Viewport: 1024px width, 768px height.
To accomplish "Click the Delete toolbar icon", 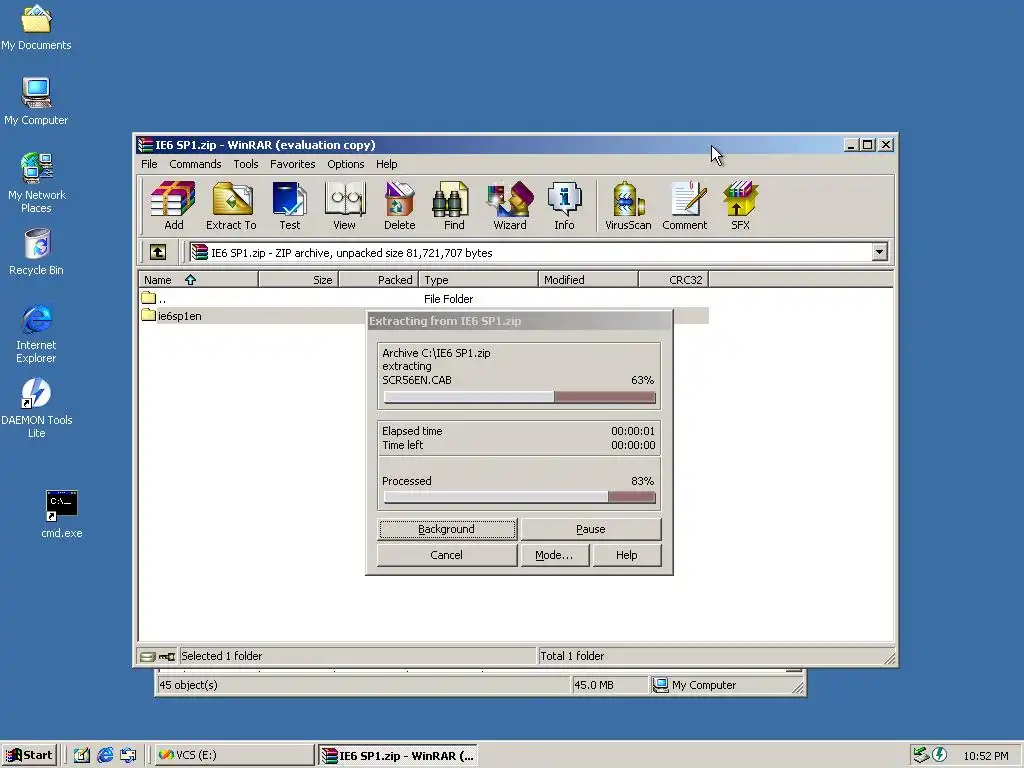I will pyautogui.click(x=399, y=206).
